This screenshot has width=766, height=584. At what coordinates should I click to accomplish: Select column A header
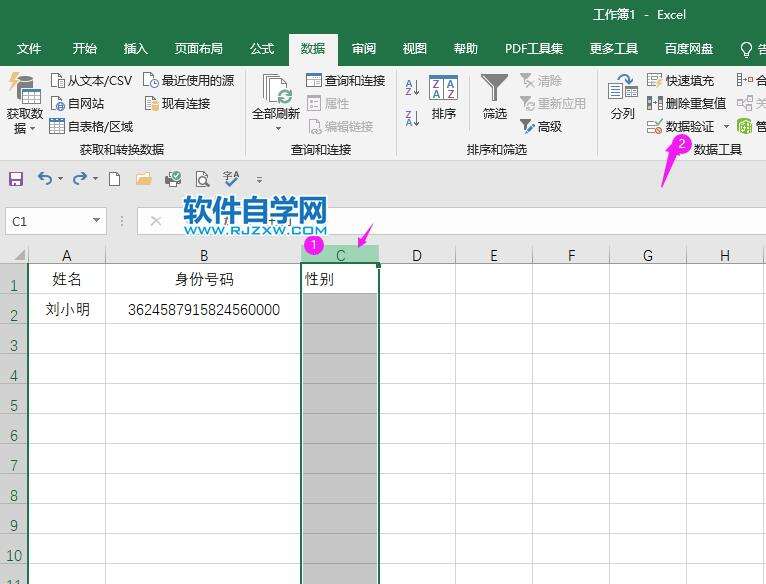67,255
